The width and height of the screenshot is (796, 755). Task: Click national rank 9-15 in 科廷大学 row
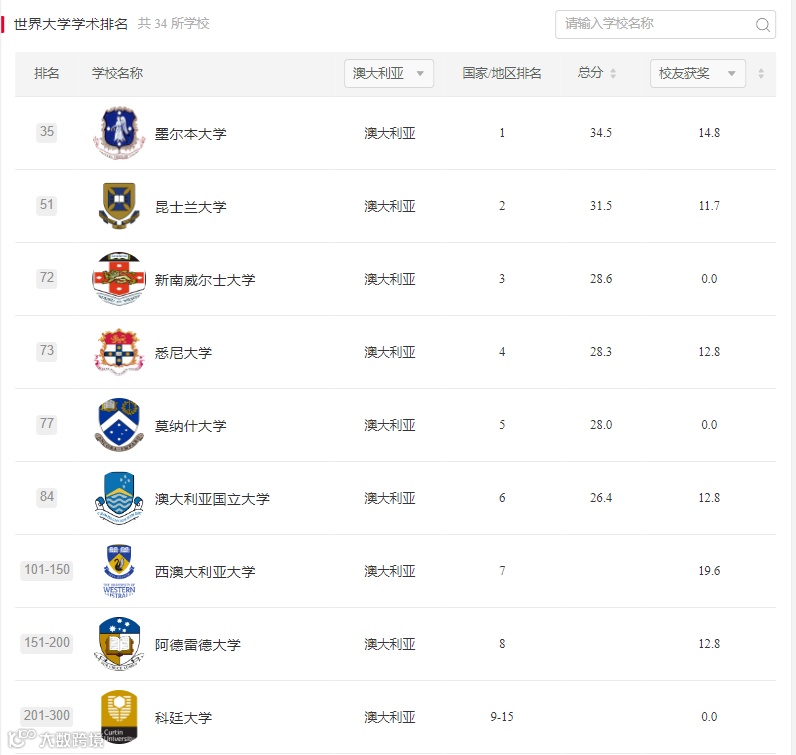tap(502, 717)
